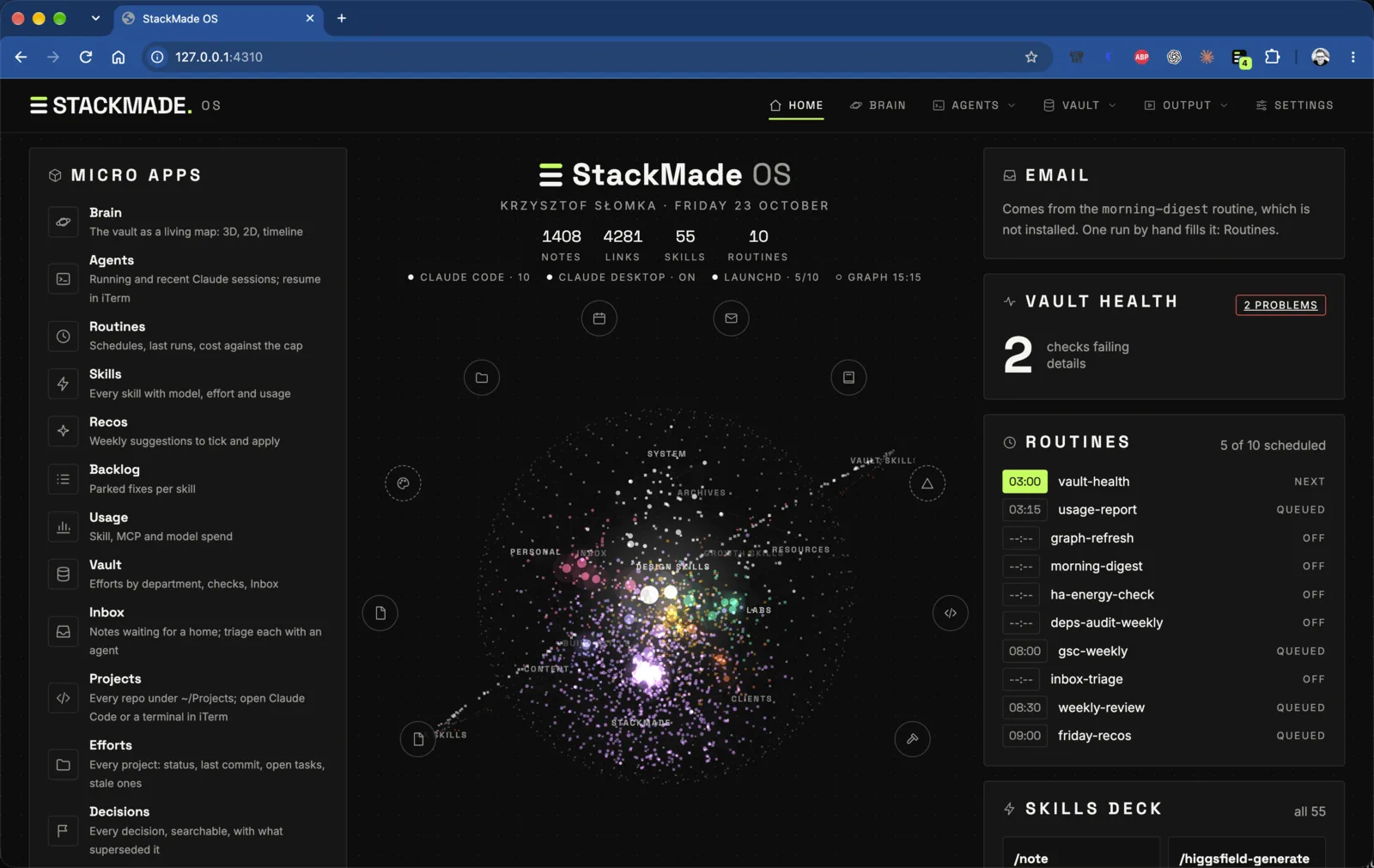
Task: Open a new browser tab
Action: click(342, 18)
